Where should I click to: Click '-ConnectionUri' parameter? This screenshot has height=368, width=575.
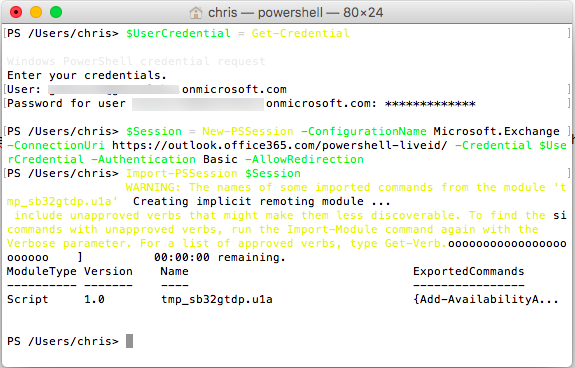pos(56,145)
